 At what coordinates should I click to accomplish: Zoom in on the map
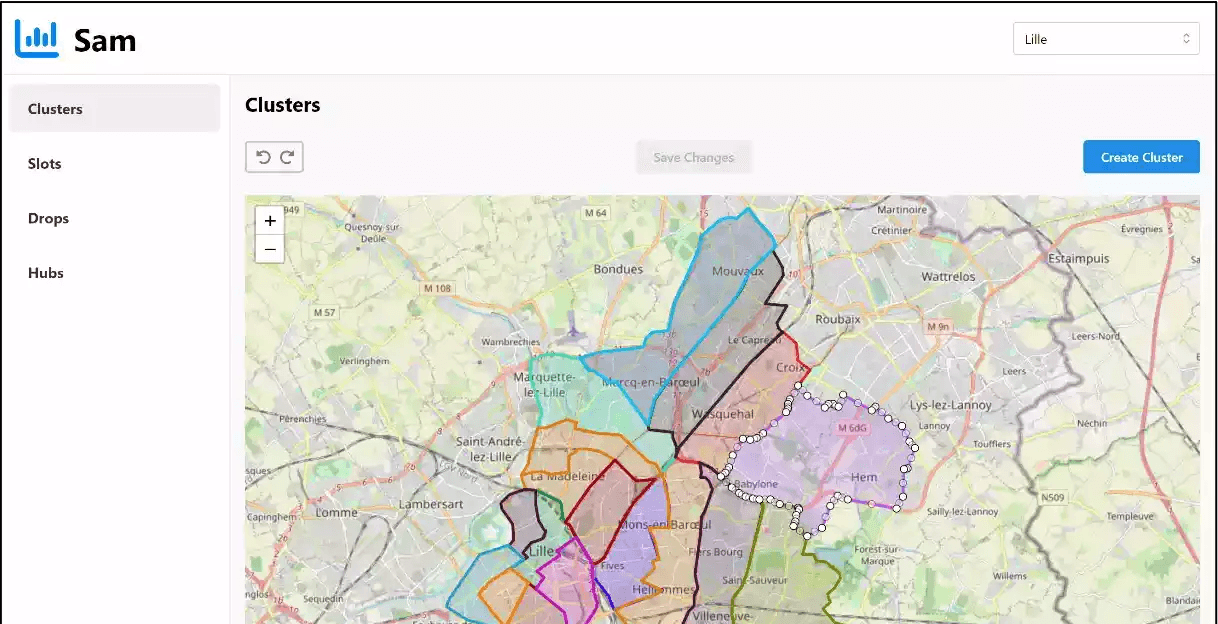coord(270,221)
